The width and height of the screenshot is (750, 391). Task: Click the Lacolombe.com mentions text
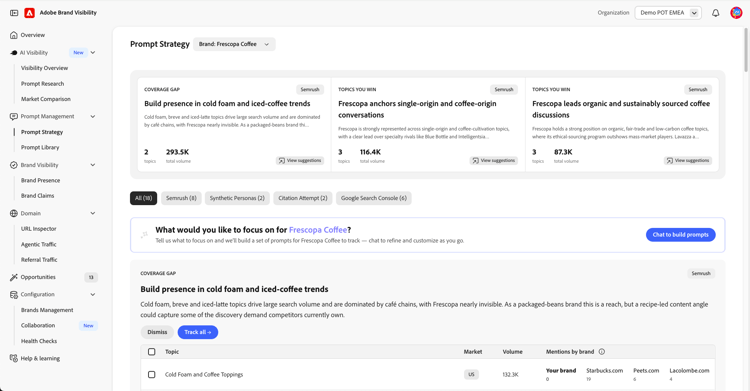689,371
